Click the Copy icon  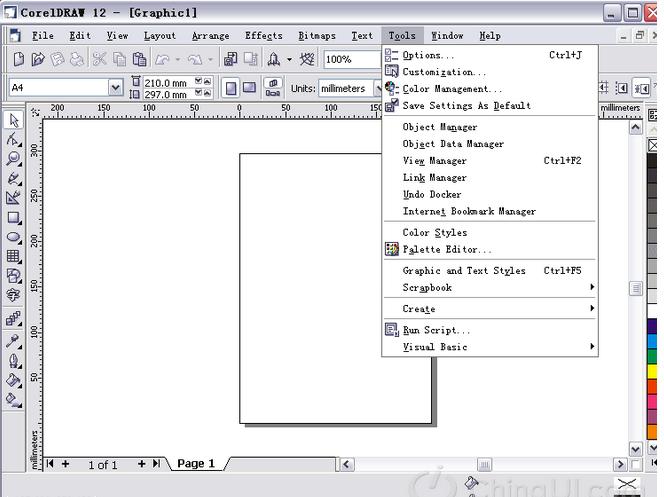[119, 59]
